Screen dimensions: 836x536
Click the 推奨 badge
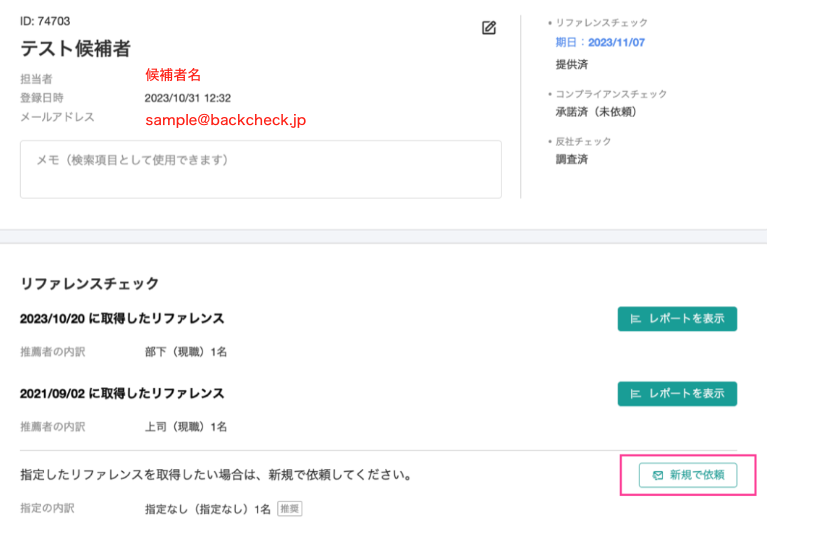(x=290, y=509)
